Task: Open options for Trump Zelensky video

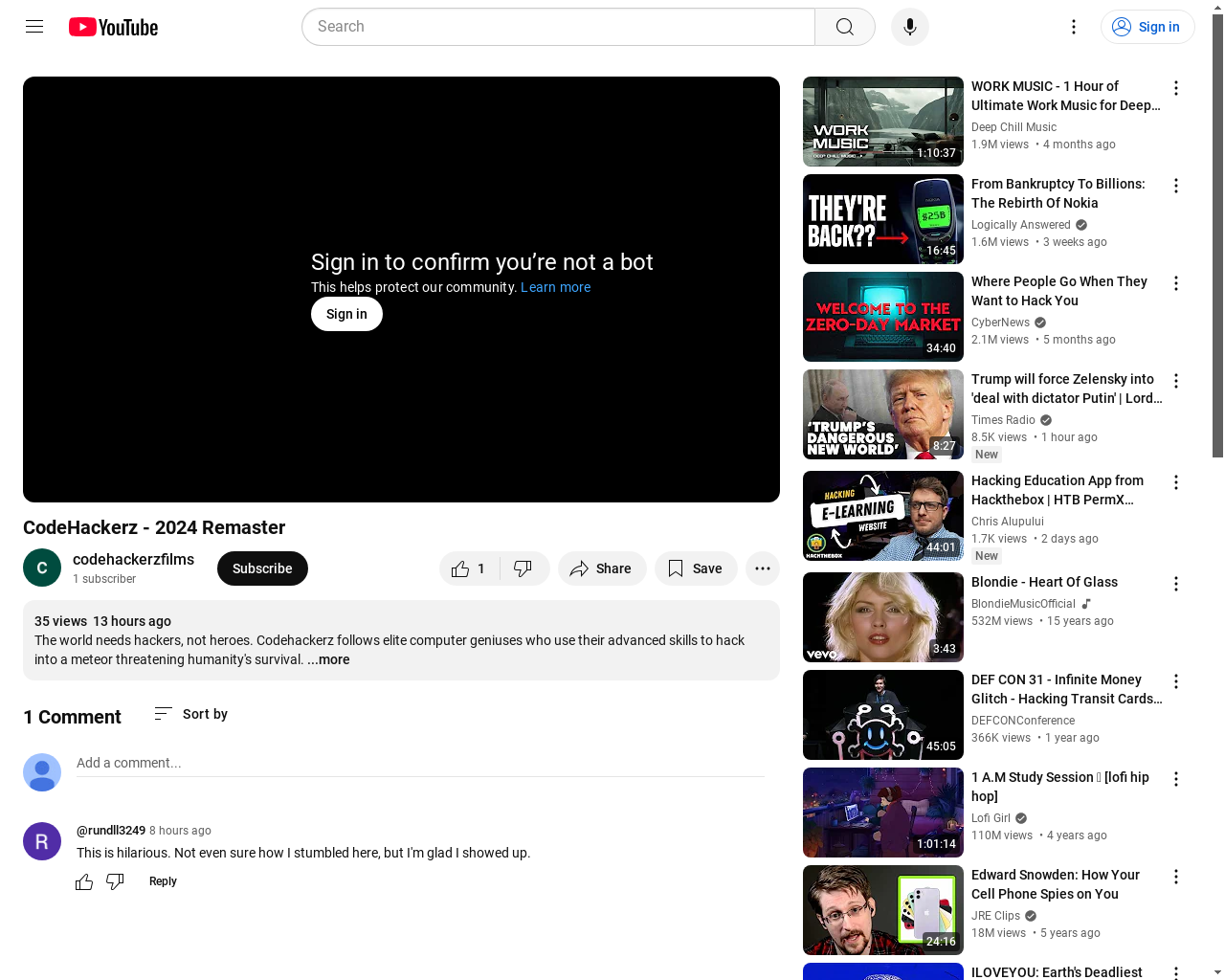Action: tap(1176, 381)
